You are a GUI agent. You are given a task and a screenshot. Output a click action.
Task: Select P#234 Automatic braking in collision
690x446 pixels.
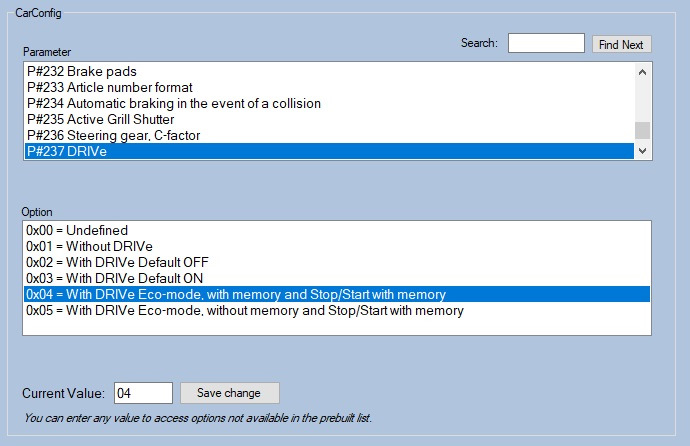click(173, 103)
